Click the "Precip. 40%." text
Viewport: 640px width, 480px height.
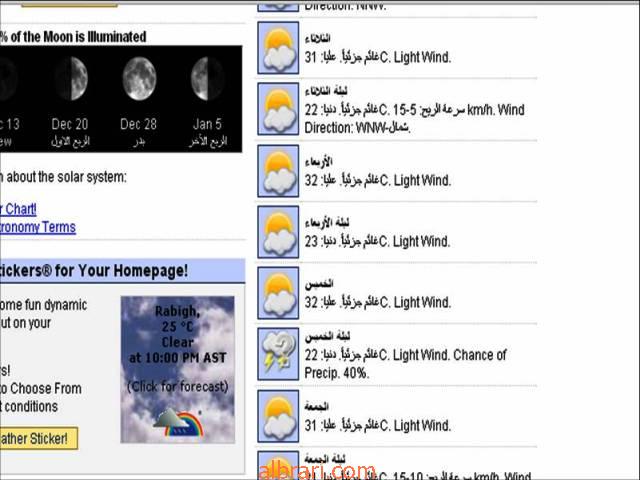[337, 373]
